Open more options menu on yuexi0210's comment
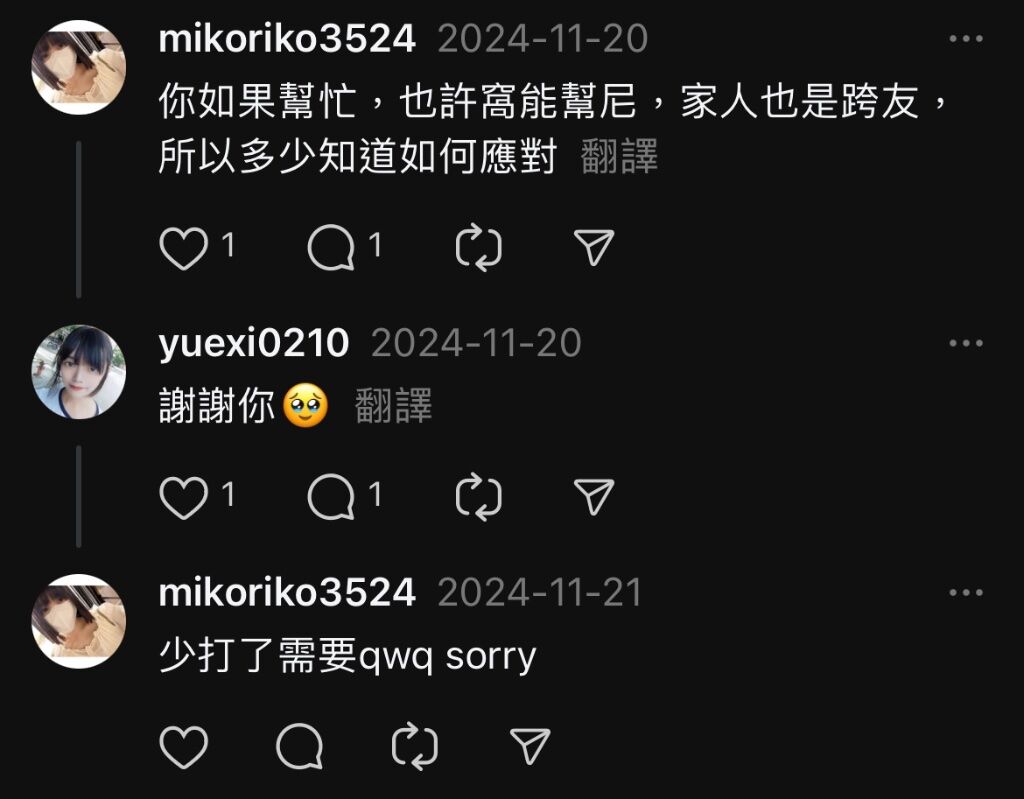 (x=966, y=343)
